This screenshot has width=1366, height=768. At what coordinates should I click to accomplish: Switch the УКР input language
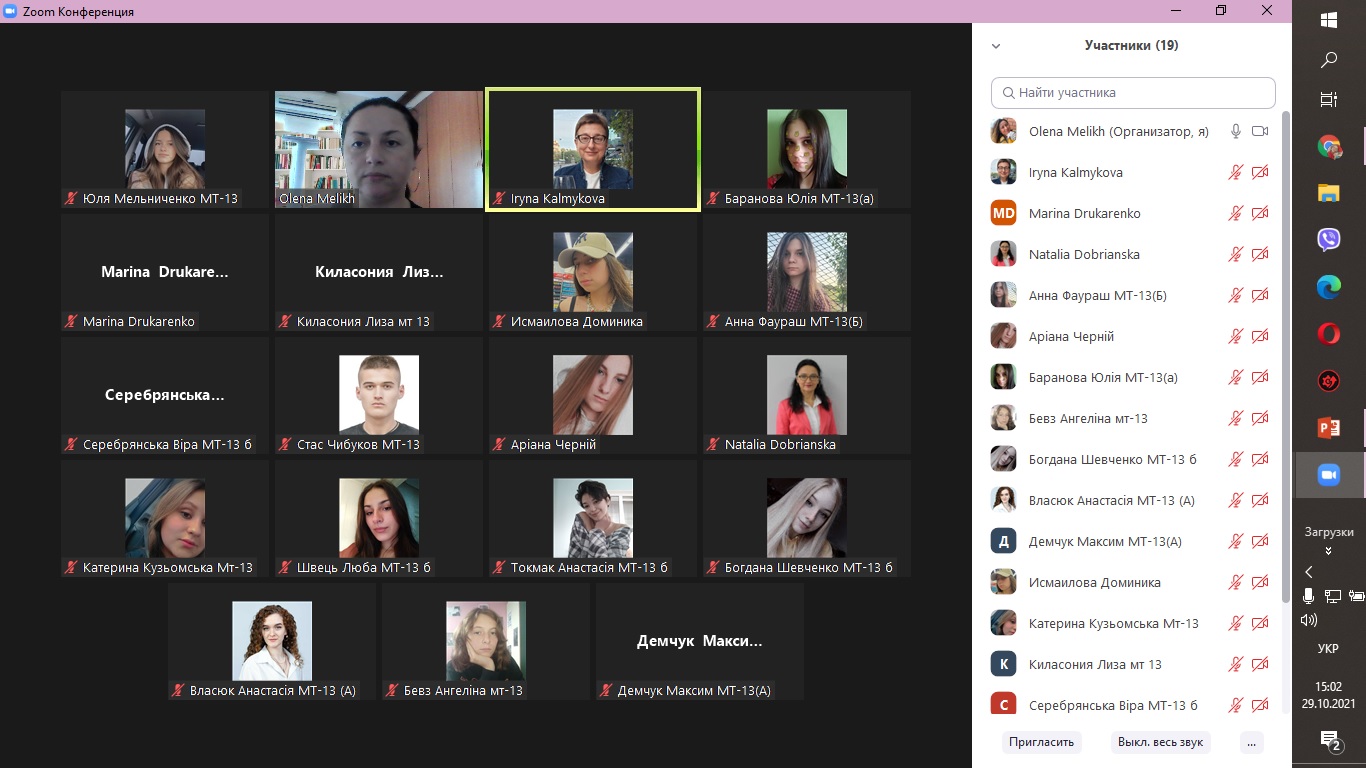point(1329,648)
